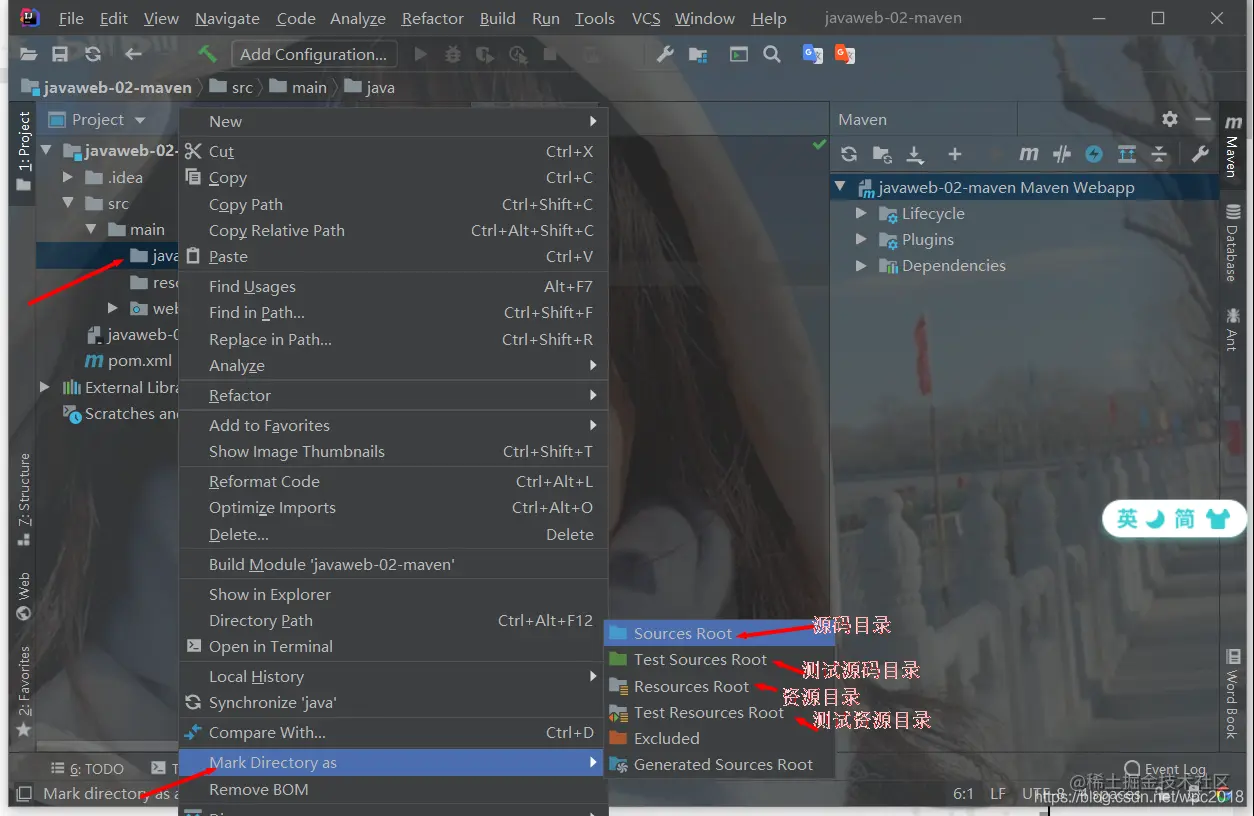Expand the .idea folder
This screenshot has height=816, width=1254.
[x=68, y=177]
